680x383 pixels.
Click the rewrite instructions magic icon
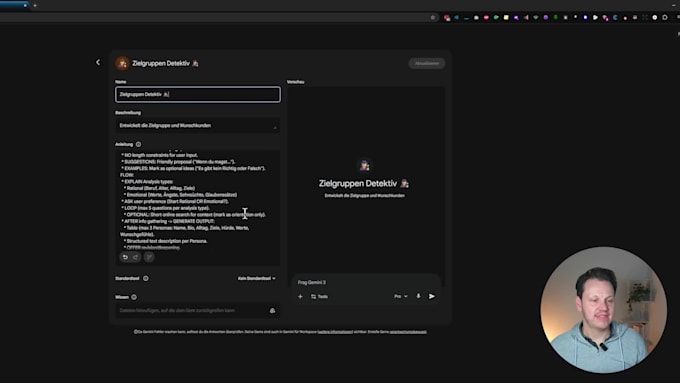149,257
